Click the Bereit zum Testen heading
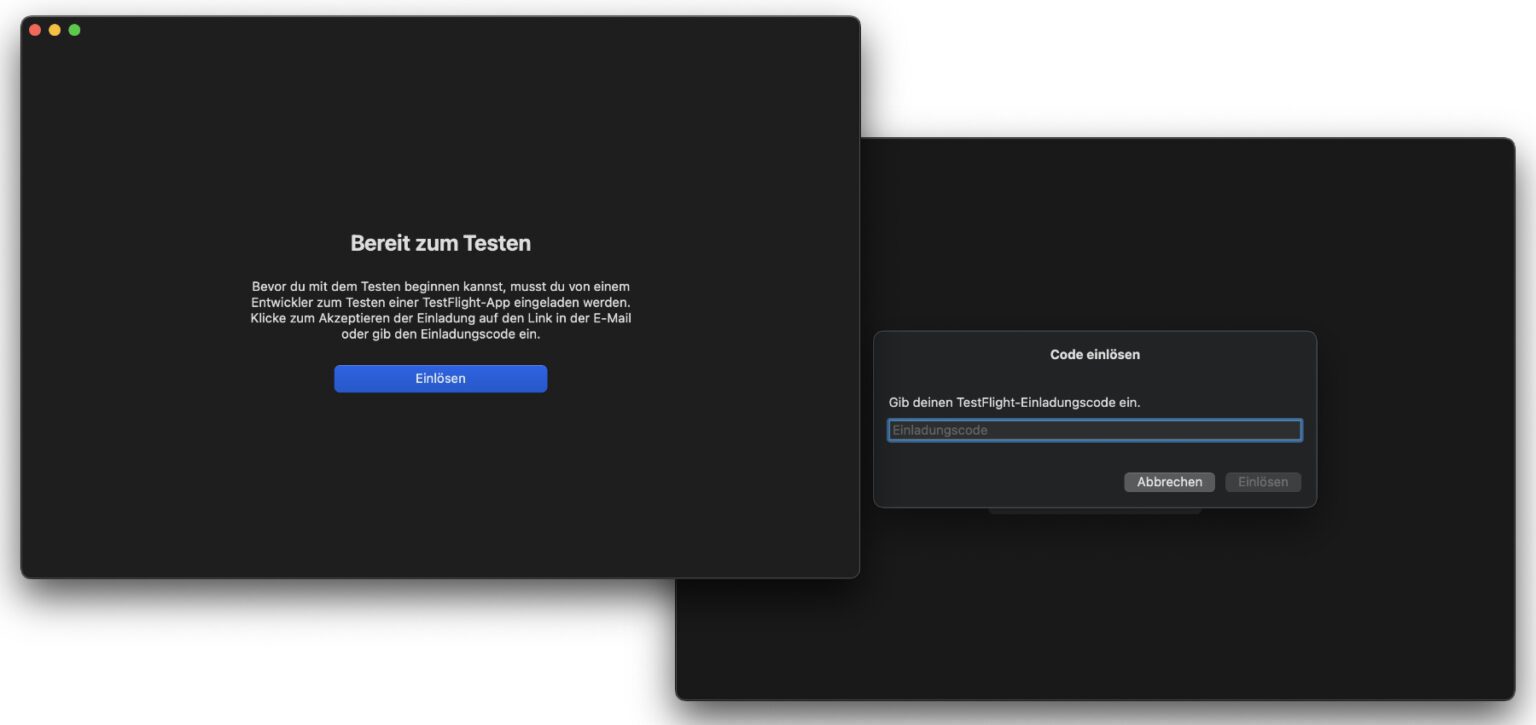The height and width of the screenshot is (725, 1536). click(x=440, y=242)
